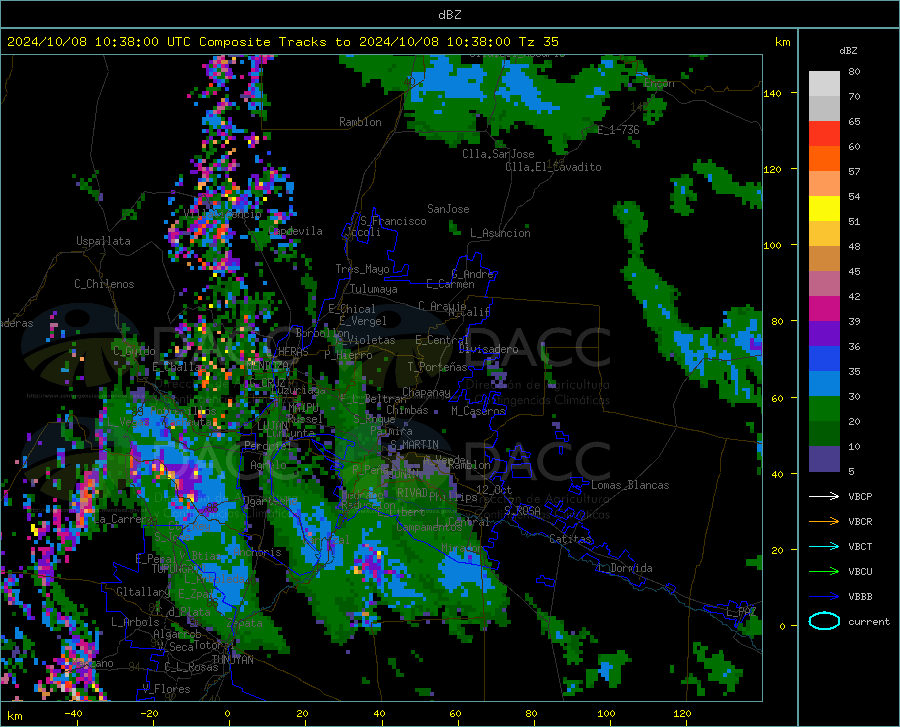This screenshot has height=727, width=900.
Task: Click the 'L_Dormida' map label
Action: click(x=625, y=568)
